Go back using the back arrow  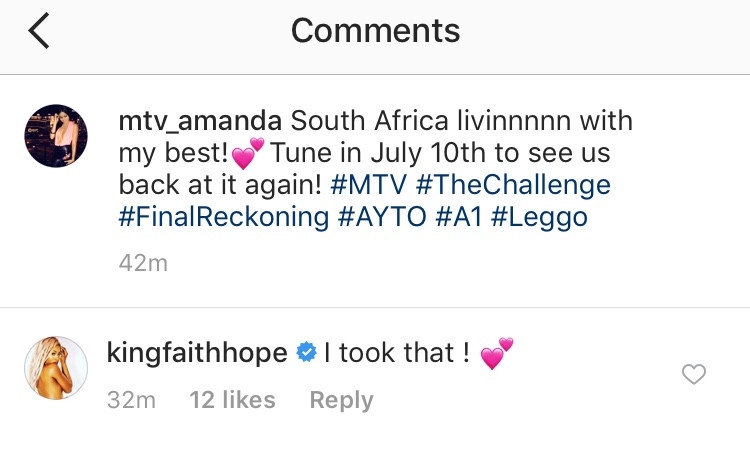(x=39, y=31)
